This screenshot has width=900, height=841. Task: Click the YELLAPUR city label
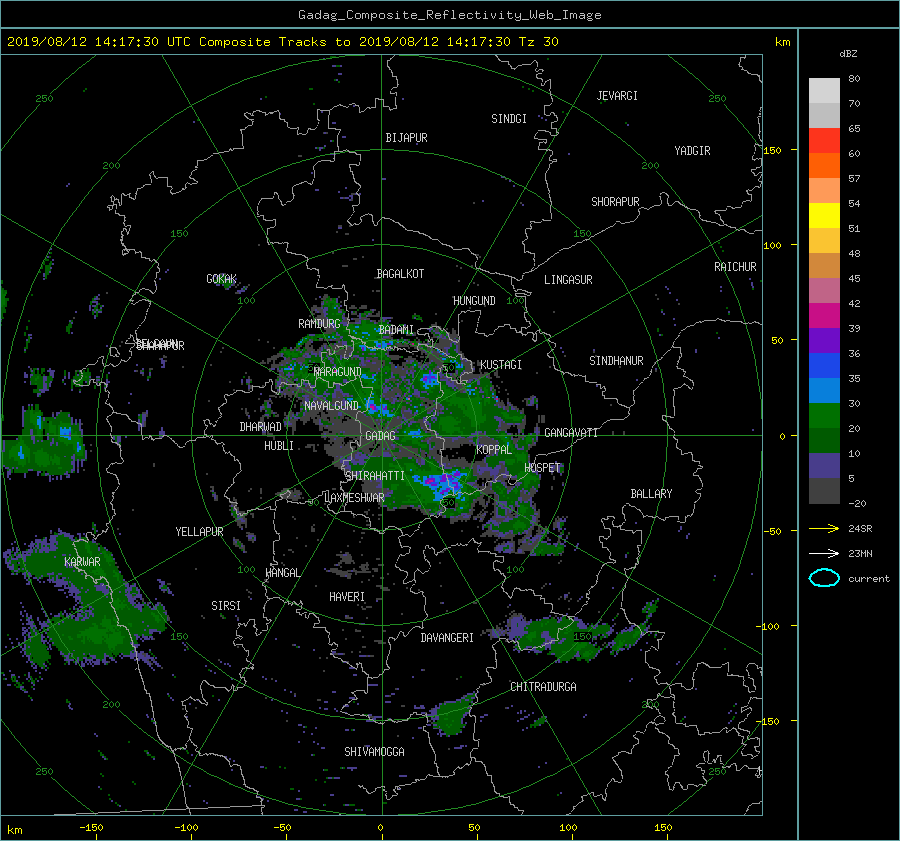coord(199,532)
